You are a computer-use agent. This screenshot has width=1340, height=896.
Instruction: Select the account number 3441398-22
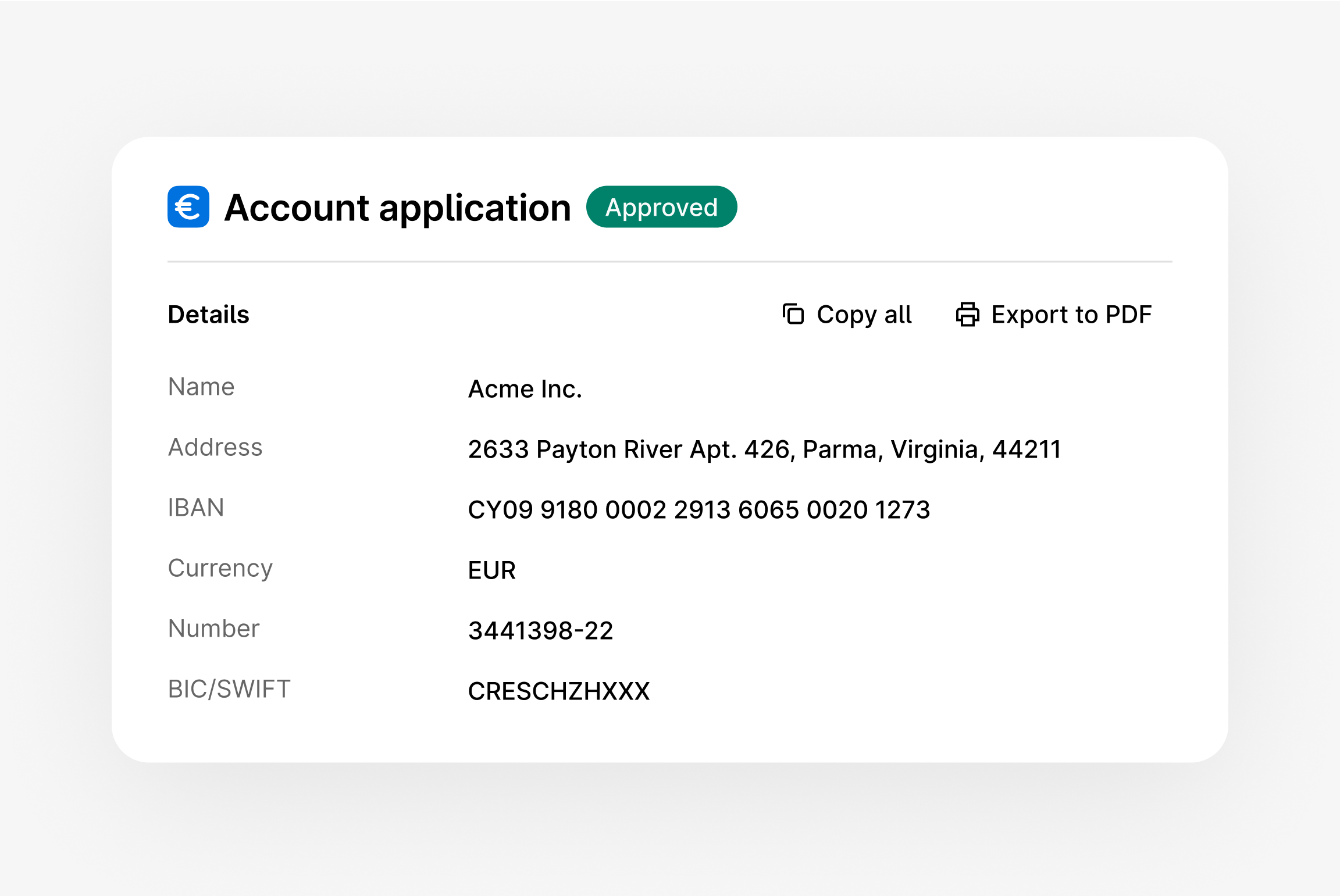click(540, 630)
